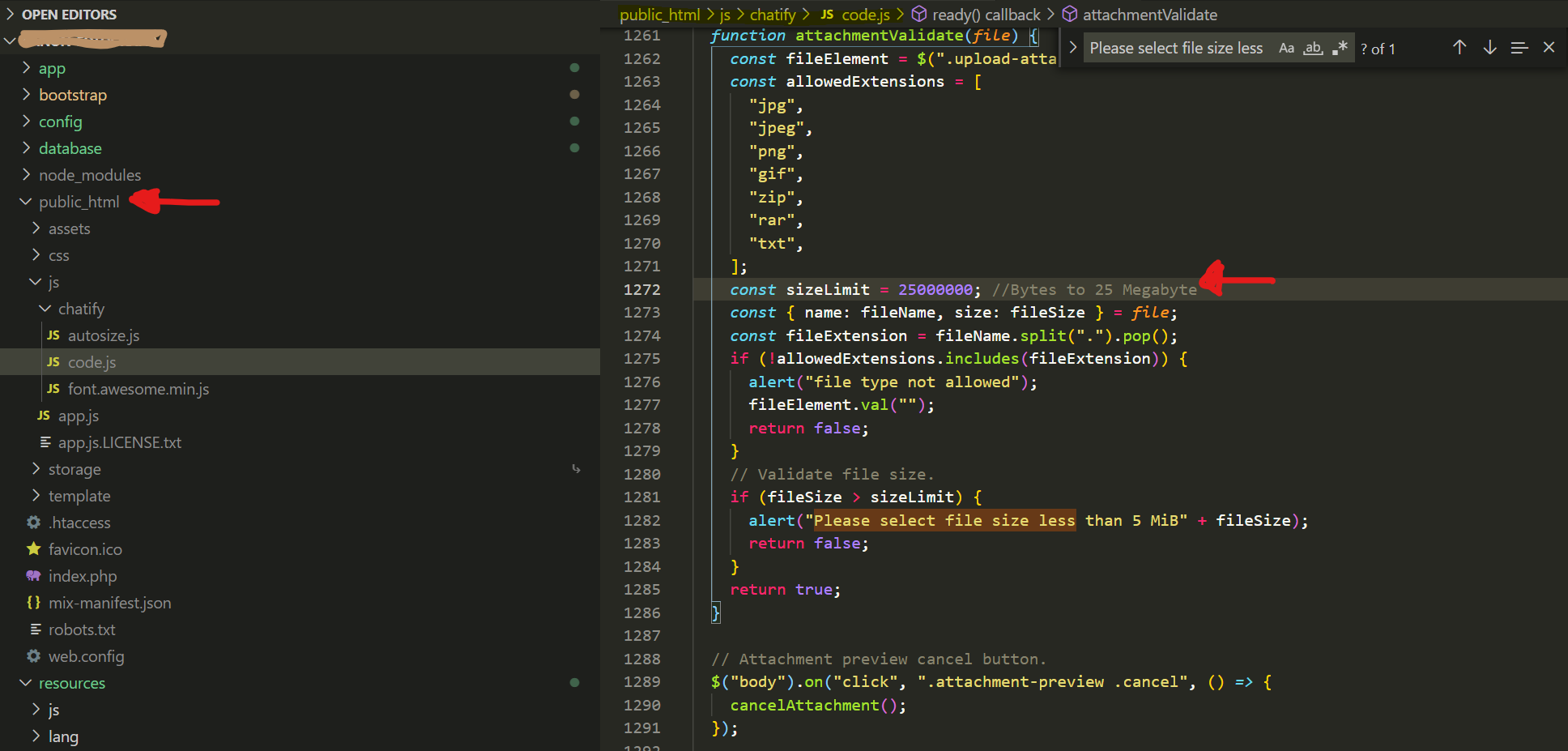The height and width of the screenshot is (751, 1568).
Task: Click the cube symbol icon before attachmentValidate
Action: (1071, 14)
